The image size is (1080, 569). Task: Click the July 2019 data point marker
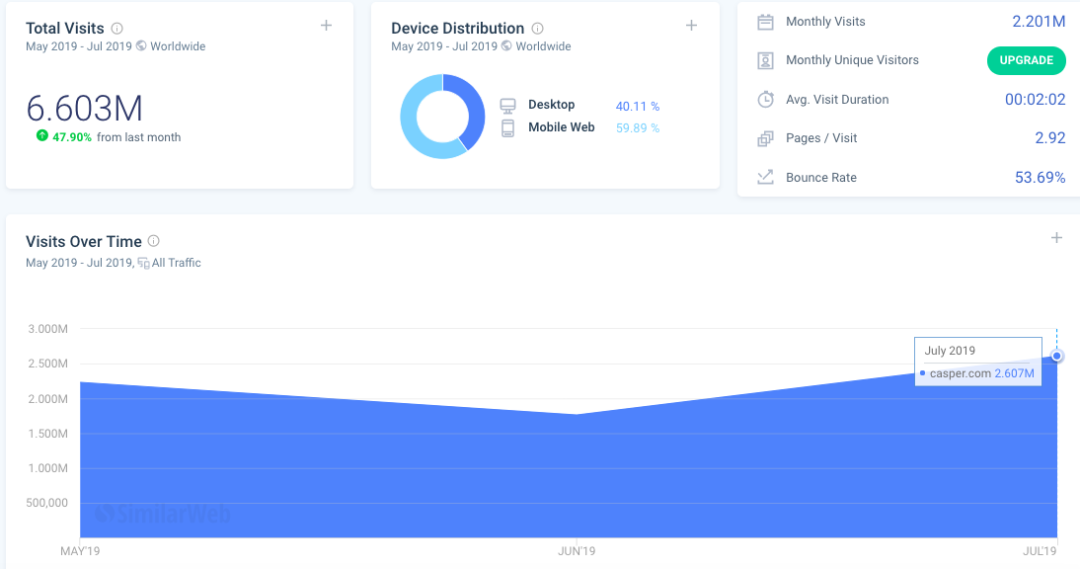coord(1057,356)
